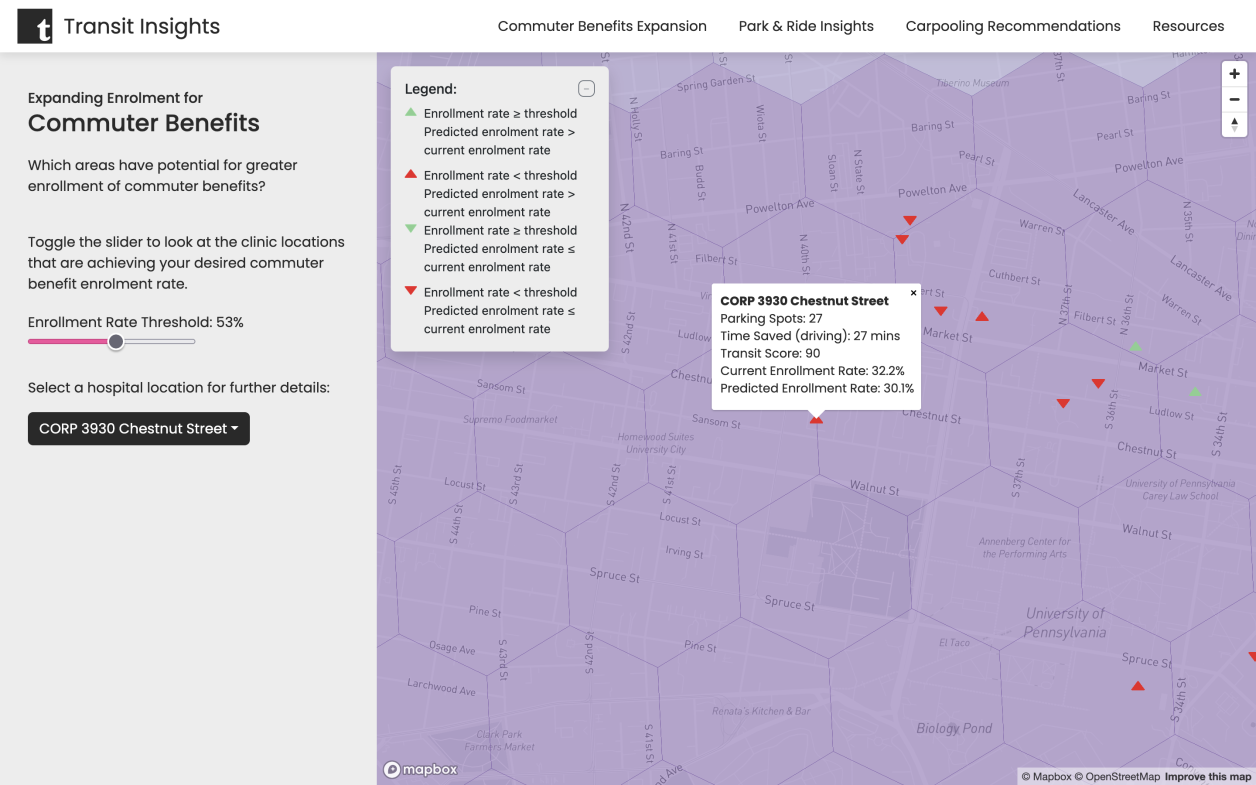Click the 'Biology Pond' map label
Viewport: 1256px width, 785px height.
coord(954,728)
